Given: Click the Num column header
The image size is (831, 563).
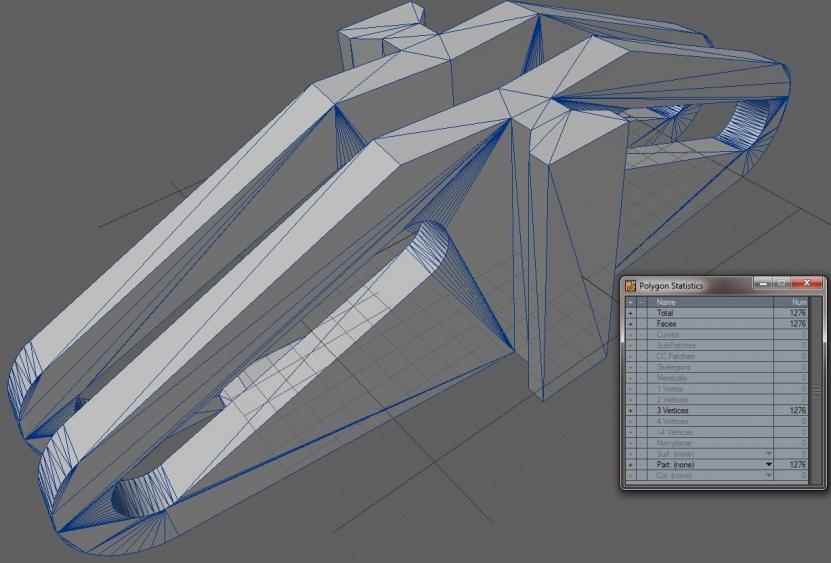Looking at the screenshot, I should [798, 302].
